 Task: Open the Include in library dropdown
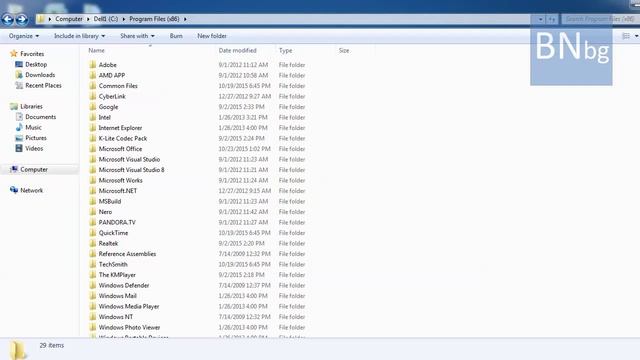[80, 36]
